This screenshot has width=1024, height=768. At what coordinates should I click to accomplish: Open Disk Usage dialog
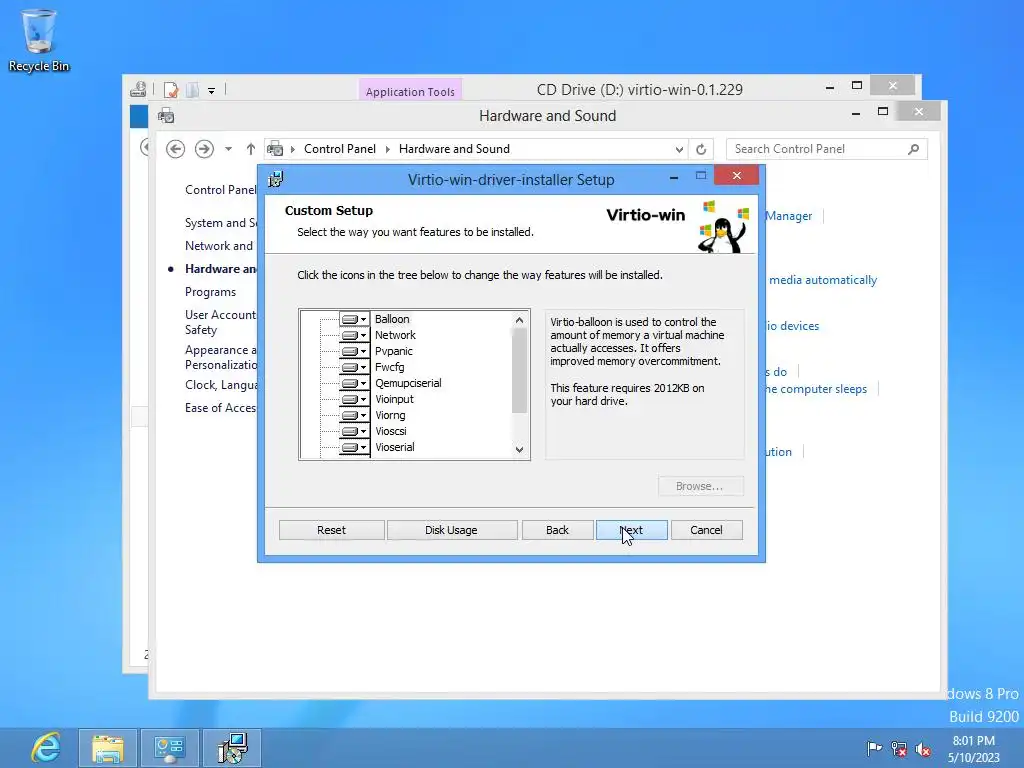(451, 530)
